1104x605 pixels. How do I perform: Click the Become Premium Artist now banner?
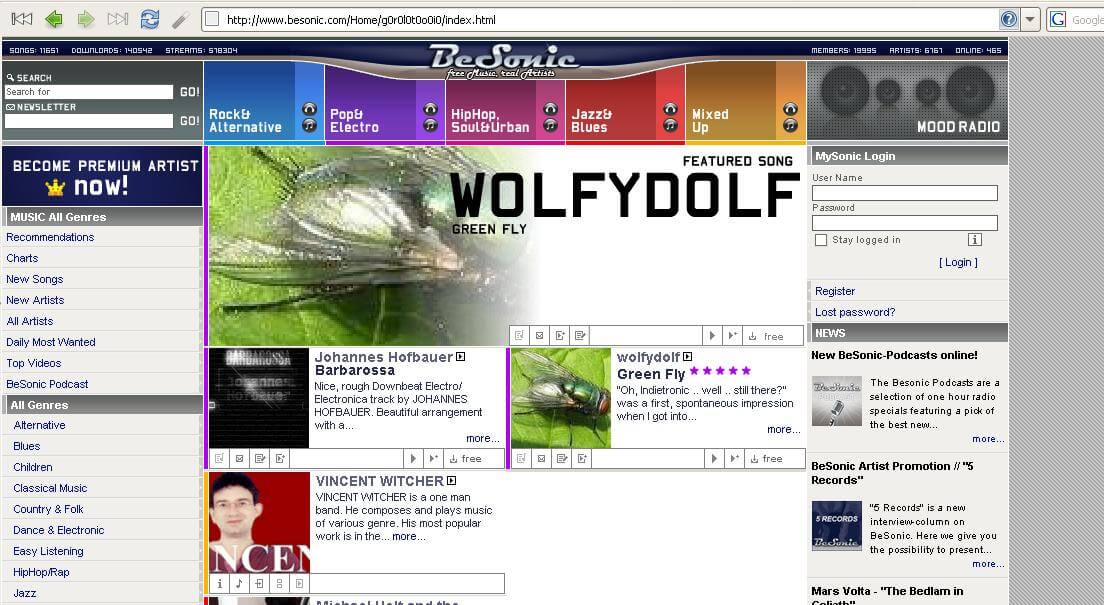(102, 175)
